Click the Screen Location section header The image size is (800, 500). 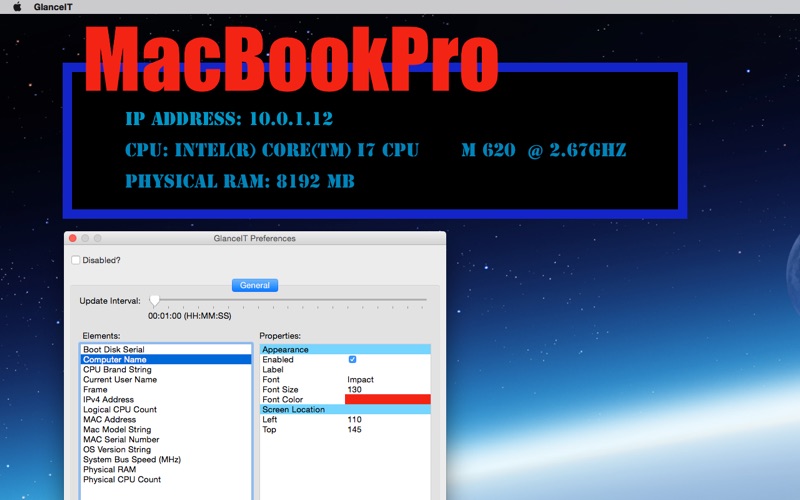[x=345, y=410]
